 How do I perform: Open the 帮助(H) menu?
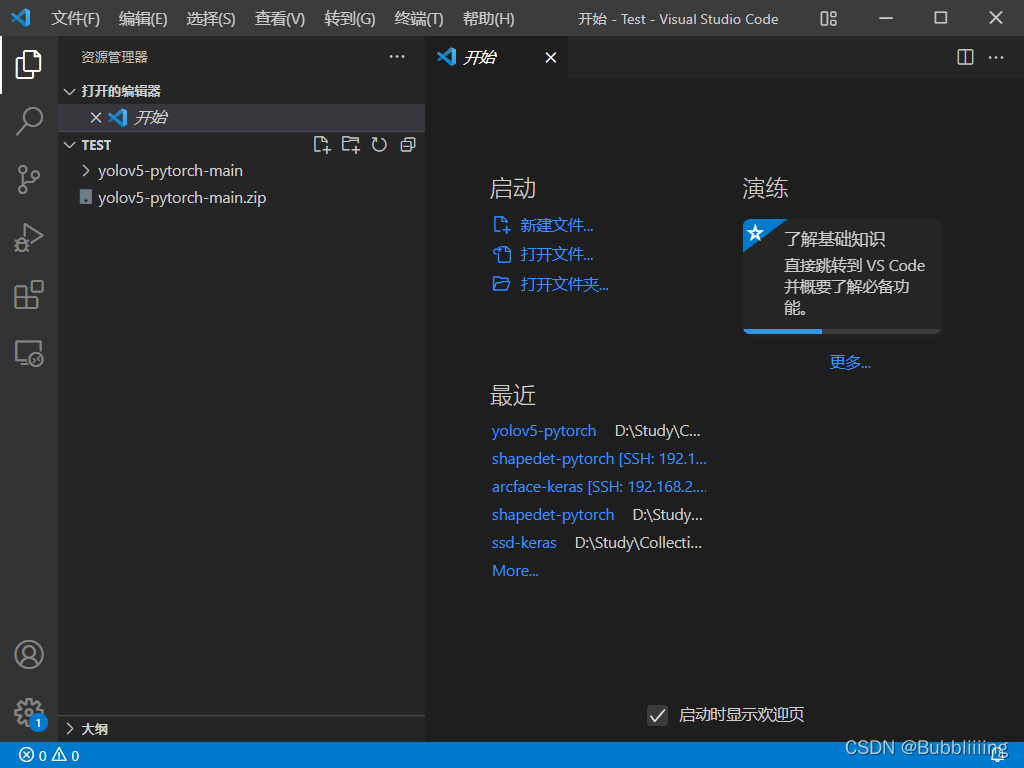[488, 18]
